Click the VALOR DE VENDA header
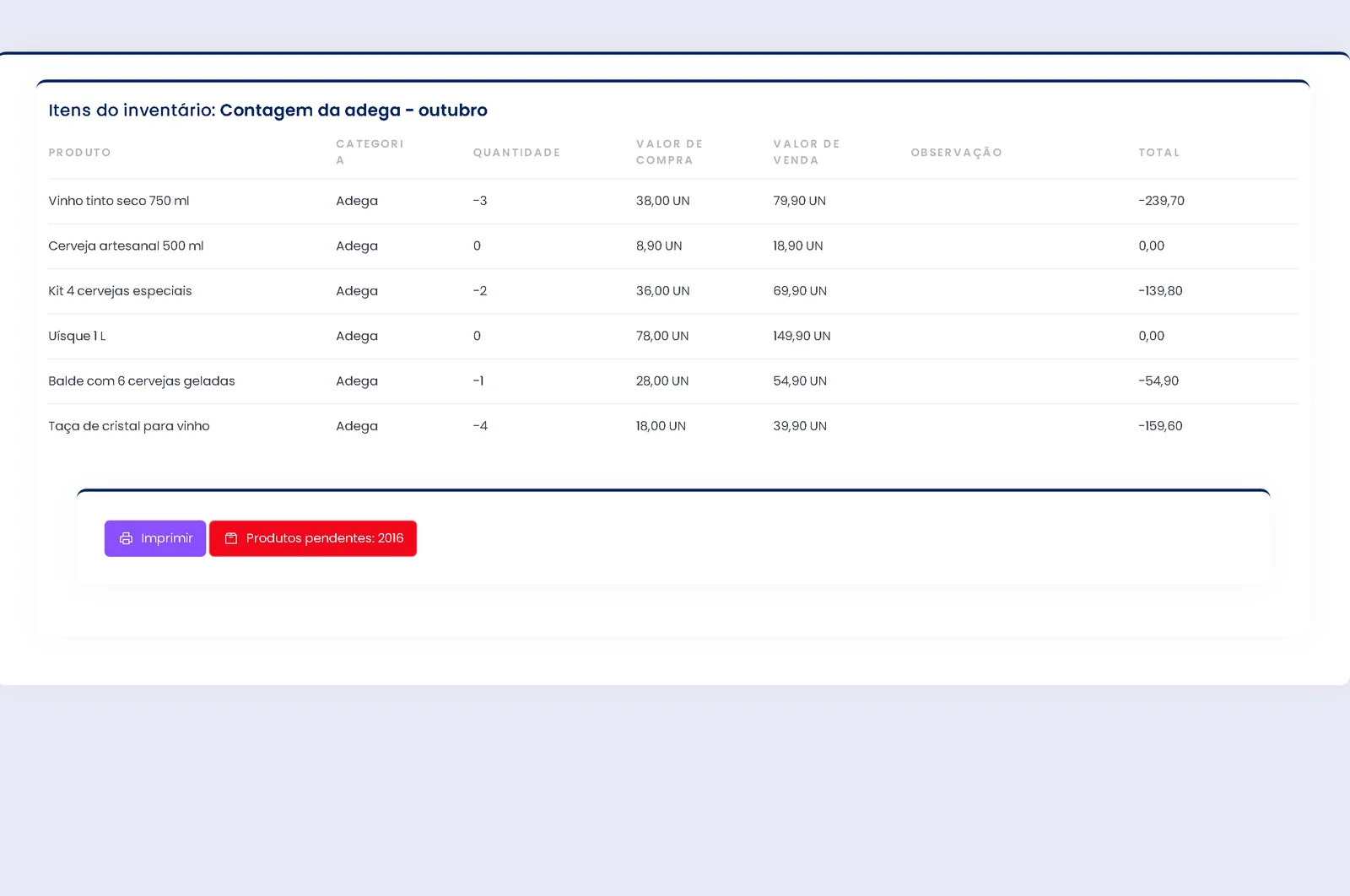This screenshot has width=1350, height=896. (x=807, y=152)
